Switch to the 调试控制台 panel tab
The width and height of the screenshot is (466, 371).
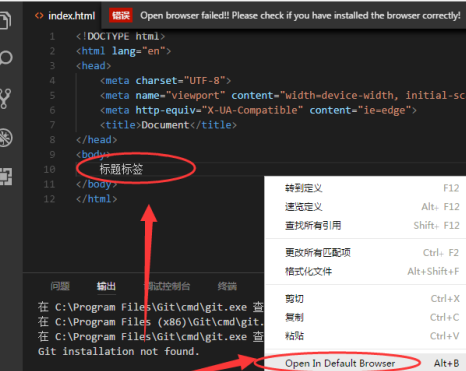coord(168,286)
